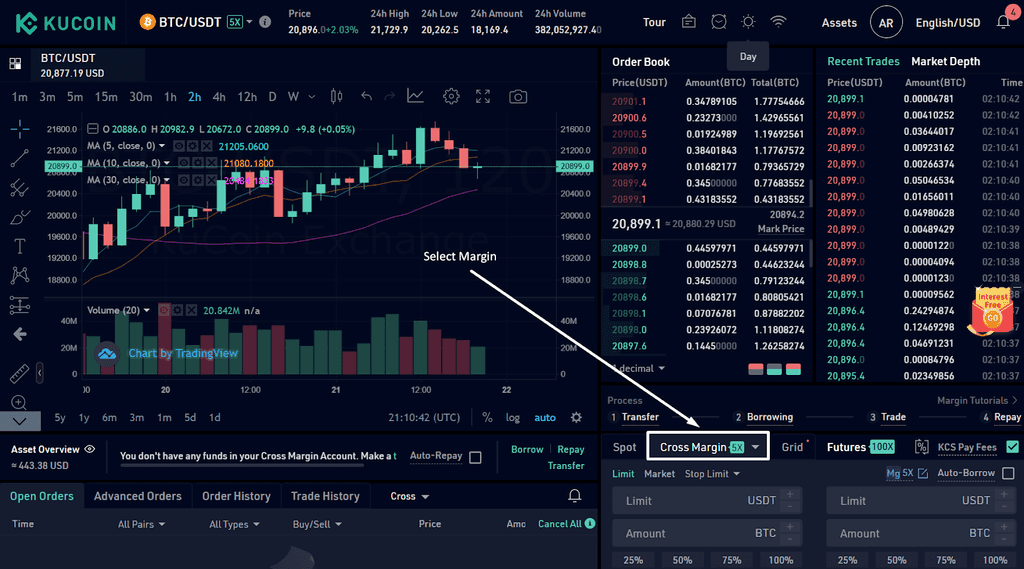Open the Stop Limit order dropdown
Screen dimensions: 1024x569
pos(712,474)
